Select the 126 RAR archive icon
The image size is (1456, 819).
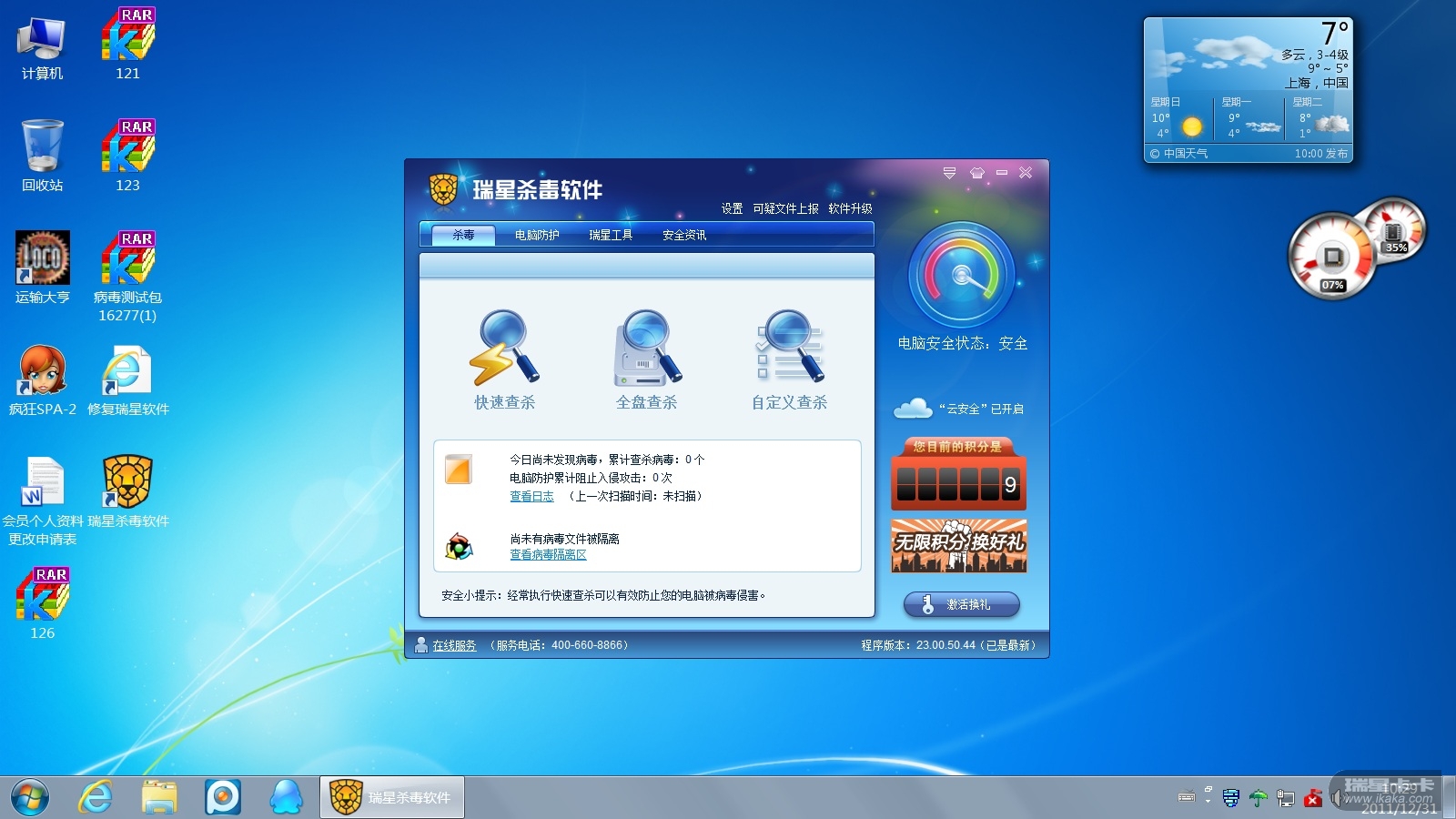tap(42, 603)
